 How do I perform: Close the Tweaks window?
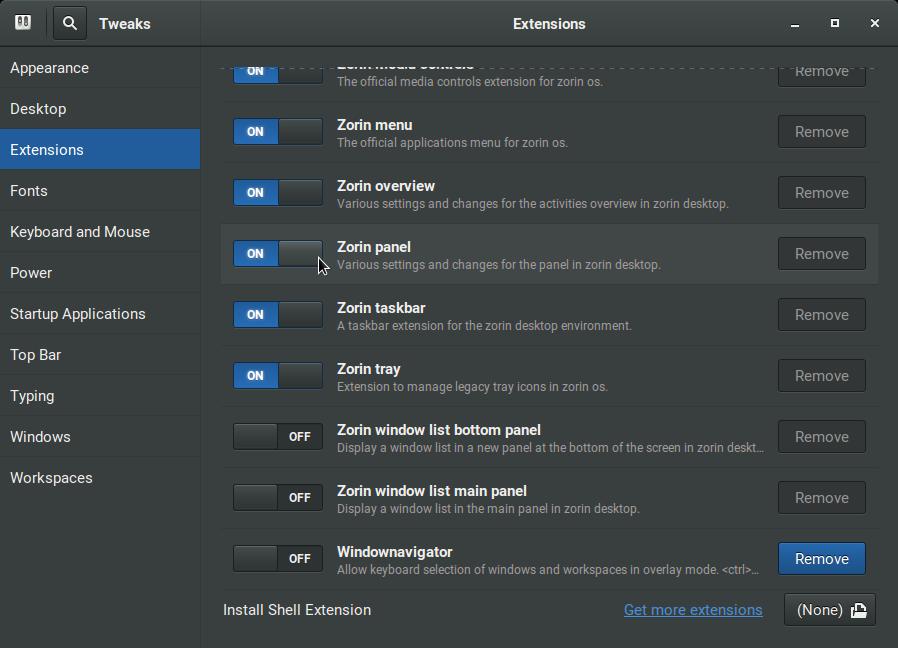point(874,24)
